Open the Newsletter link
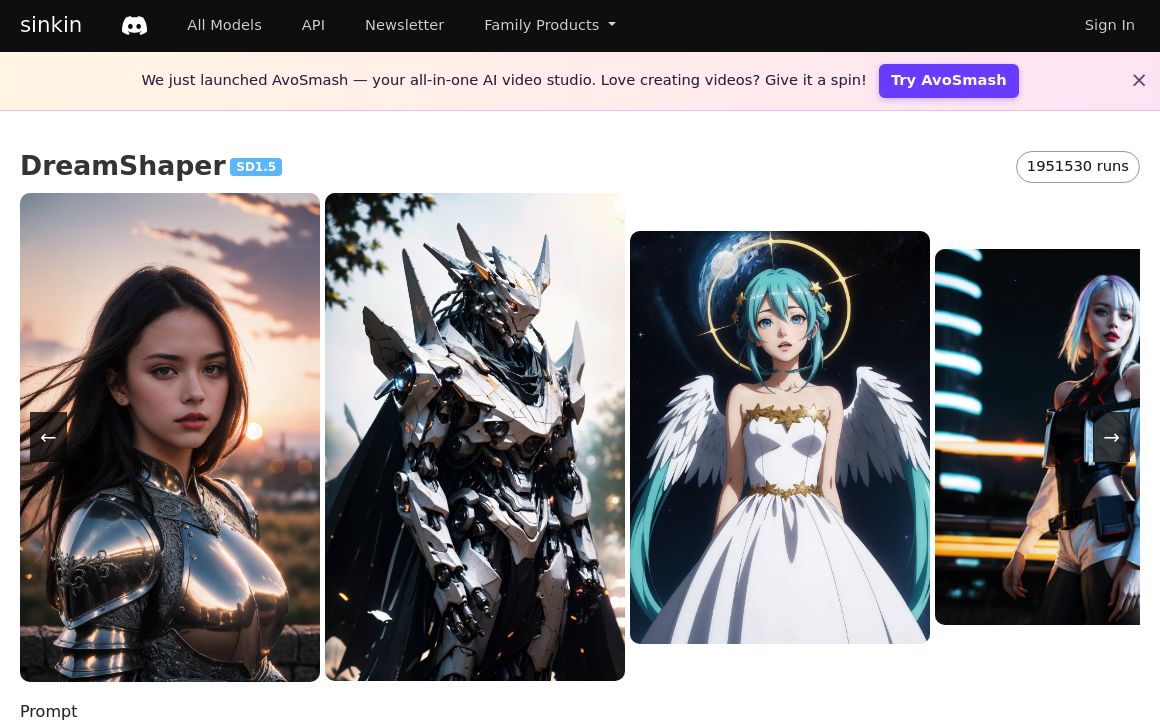This screenshot has height=720, width=1160. (404, 25)
